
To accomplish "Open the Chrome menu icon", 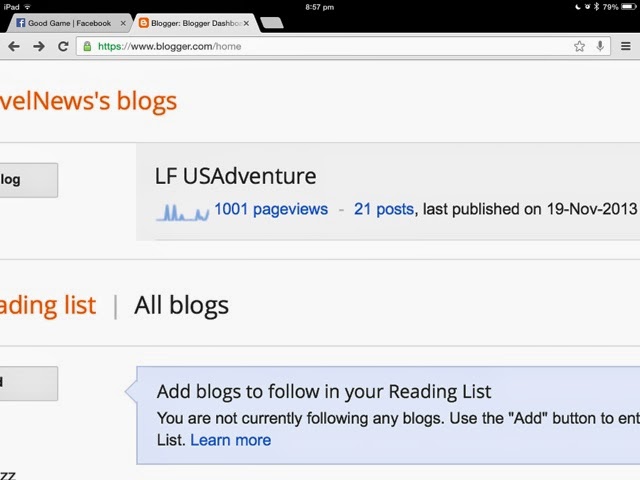I will 626,46.
